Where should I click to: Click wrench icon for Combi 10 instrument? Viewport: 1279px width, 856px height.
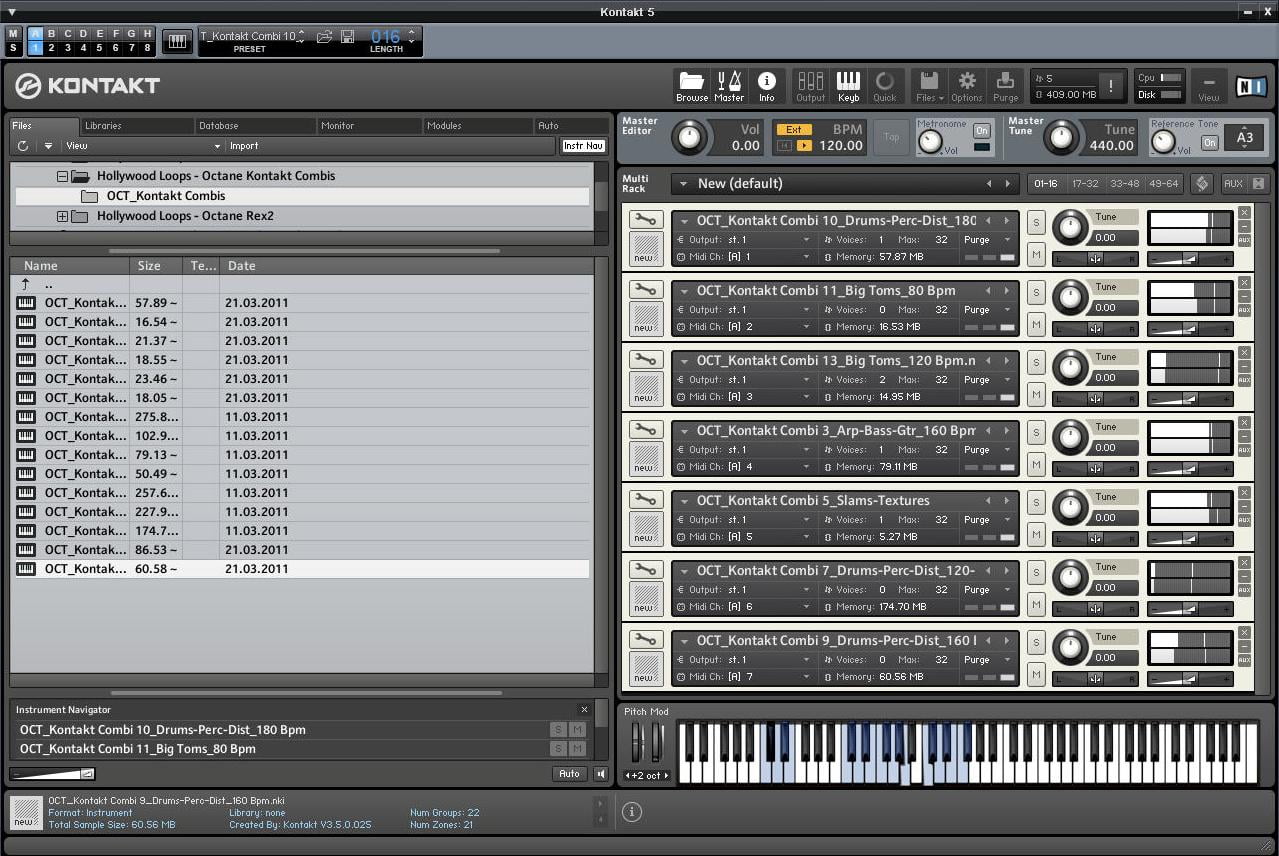646,220
